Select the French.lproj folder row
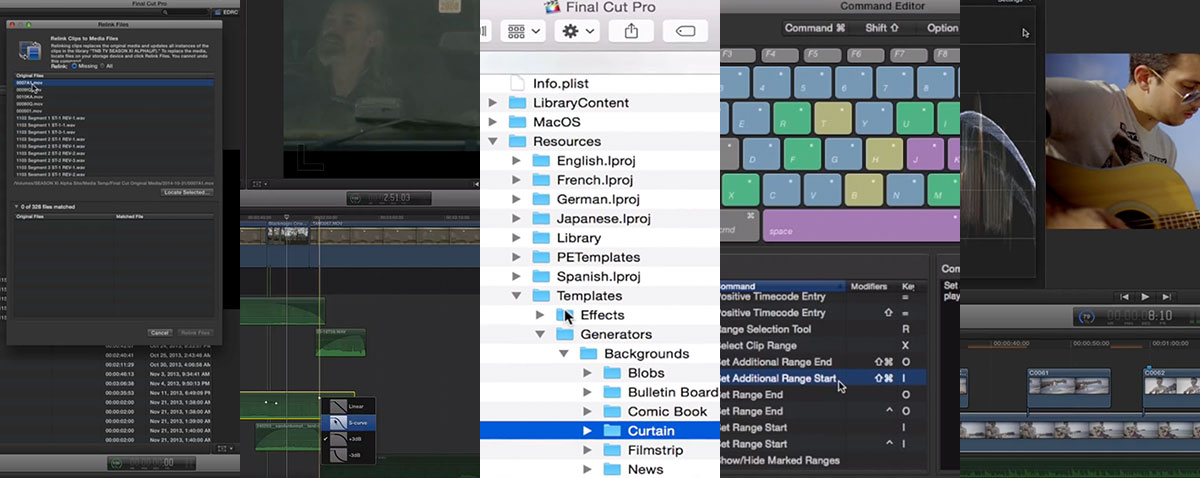The height and width of the screenshot is (478, 1200). (600, 180)
